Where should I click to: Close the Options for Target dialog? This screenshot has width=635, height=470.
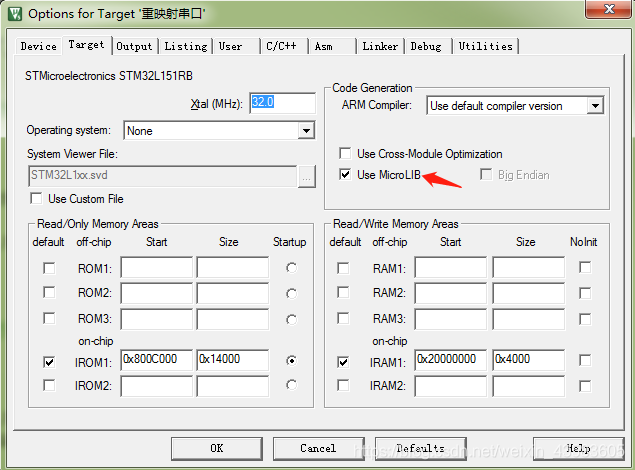coord(609,9)
